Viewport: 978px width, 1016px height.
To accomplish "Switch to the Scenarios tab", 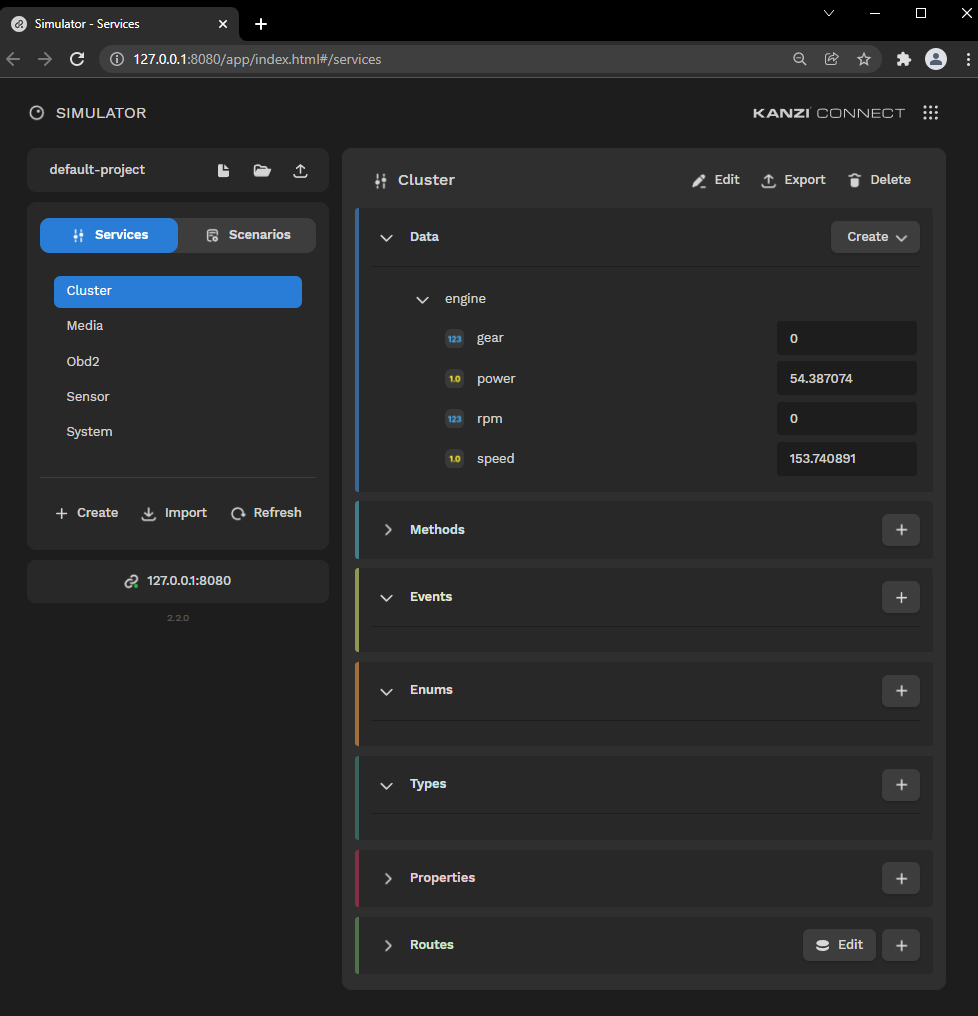I will tap(246, 235).
